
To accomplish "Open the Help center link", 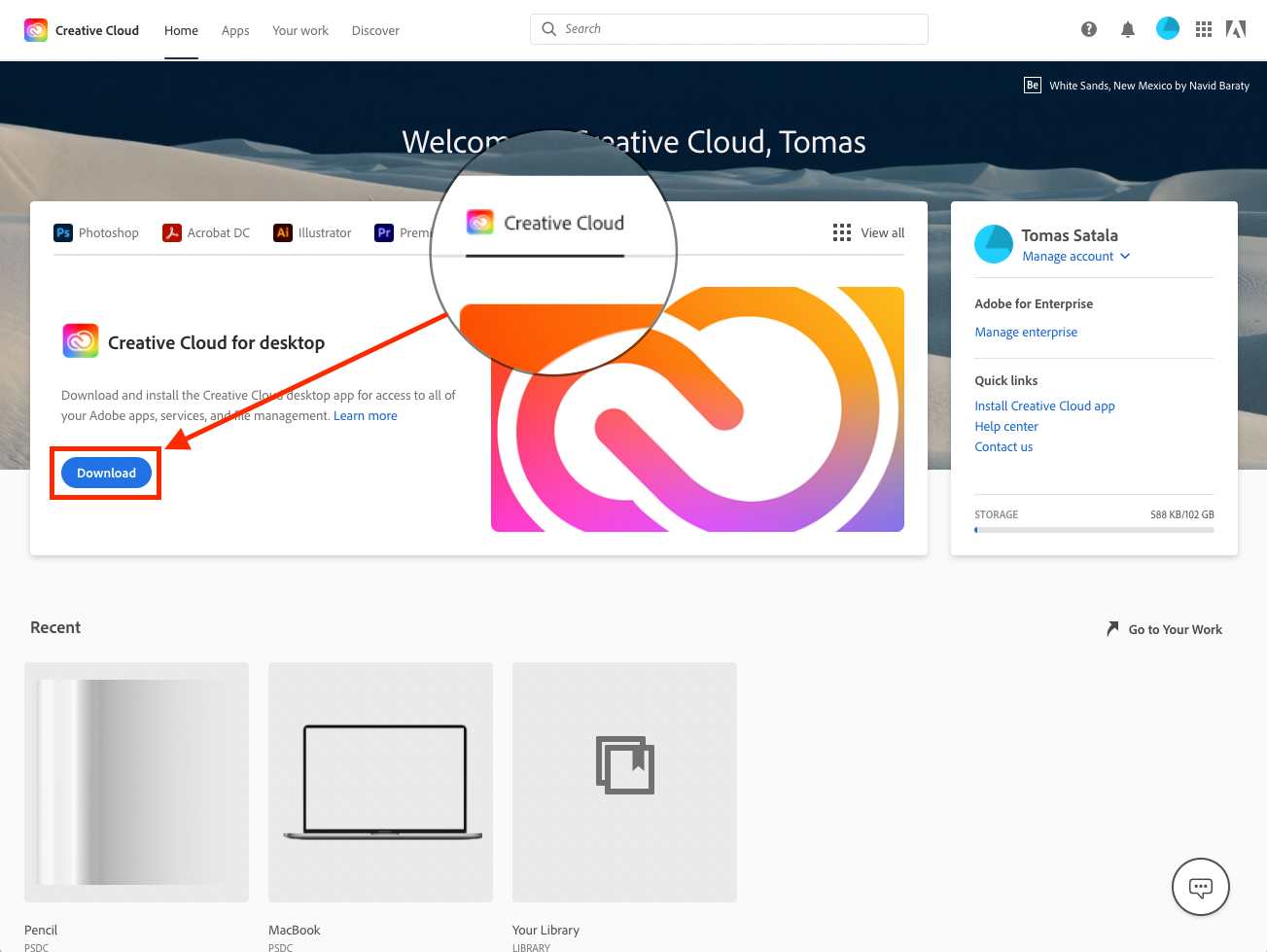I will click(x=1006, y=426).
